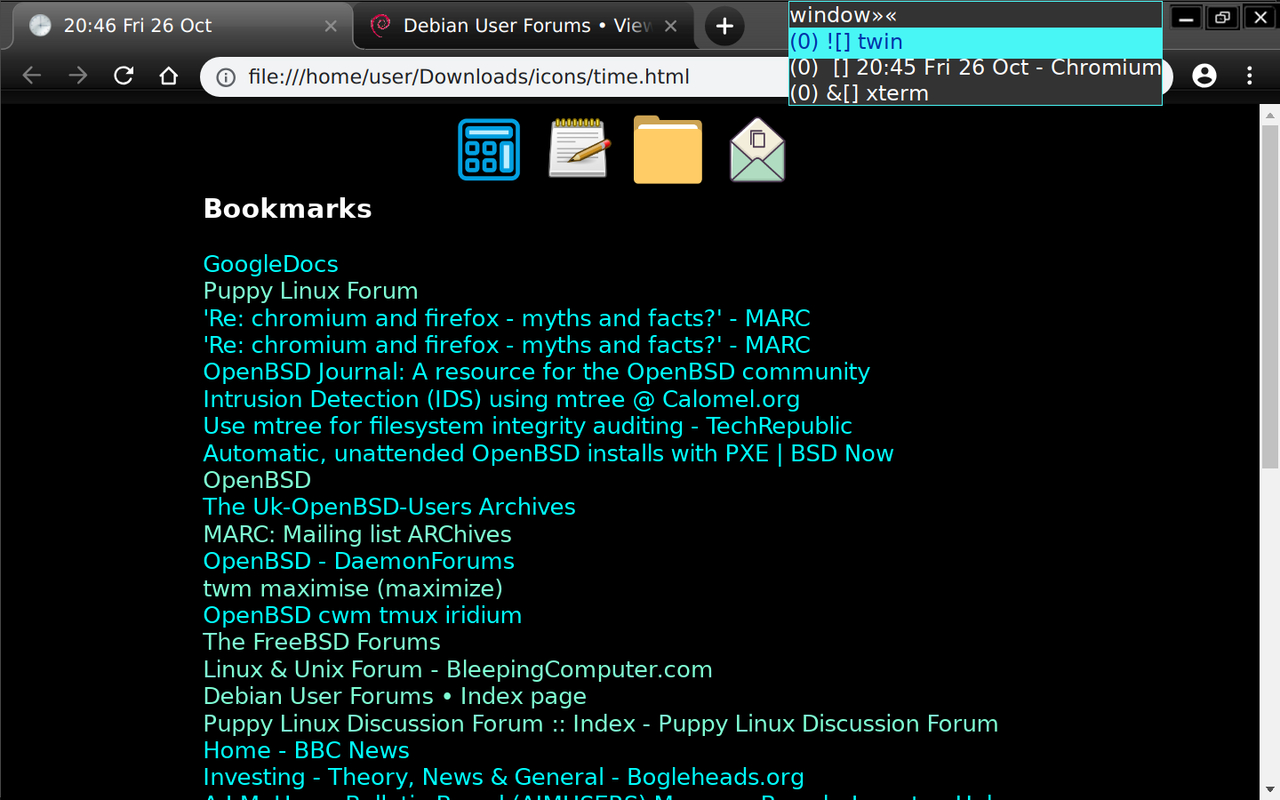Restore the Chromium window size

tap(1222, 17)
